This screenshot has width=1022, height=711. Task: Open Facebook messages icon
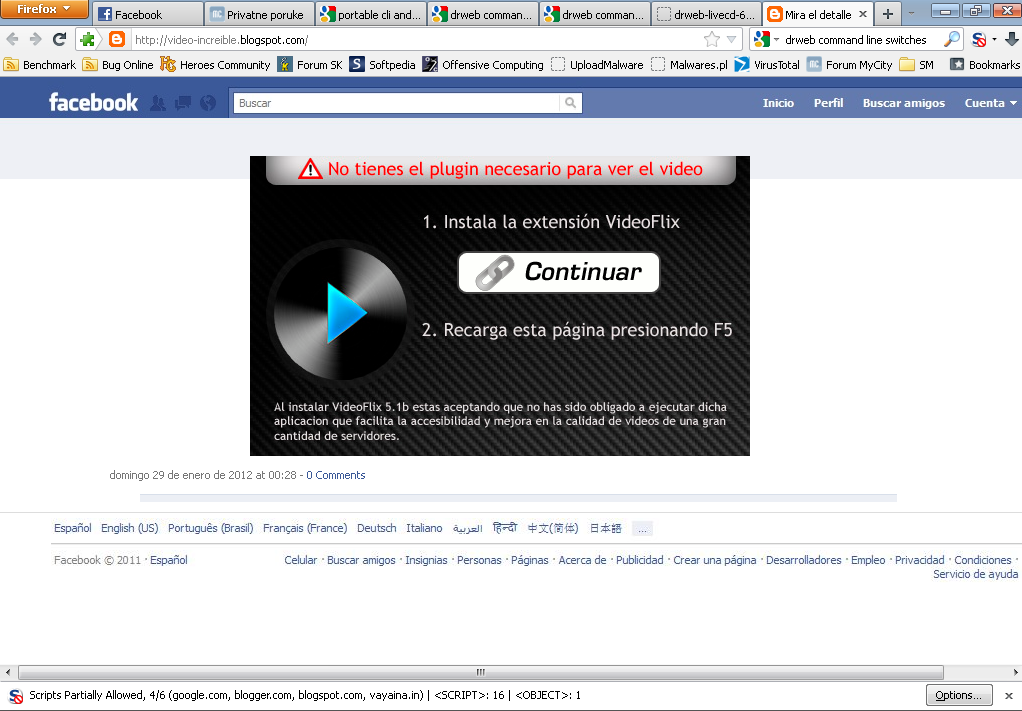(x=183, y=103)
